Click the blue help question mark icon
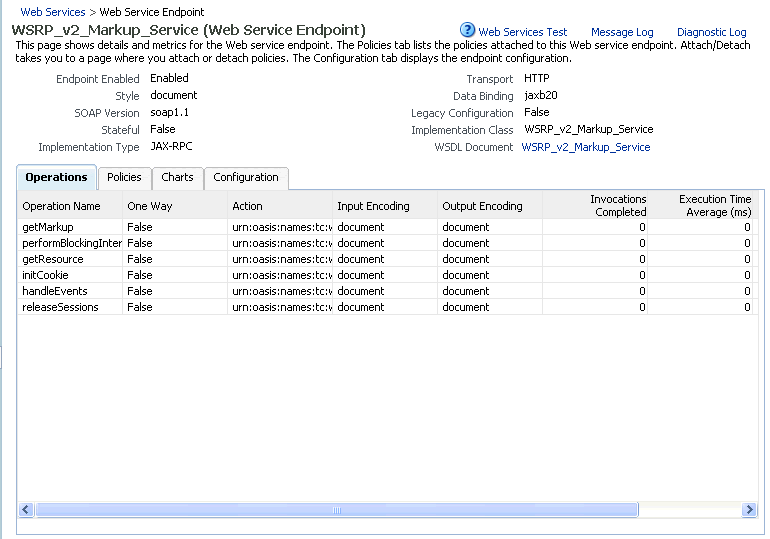The image size is (770, 539). point(467,30)
